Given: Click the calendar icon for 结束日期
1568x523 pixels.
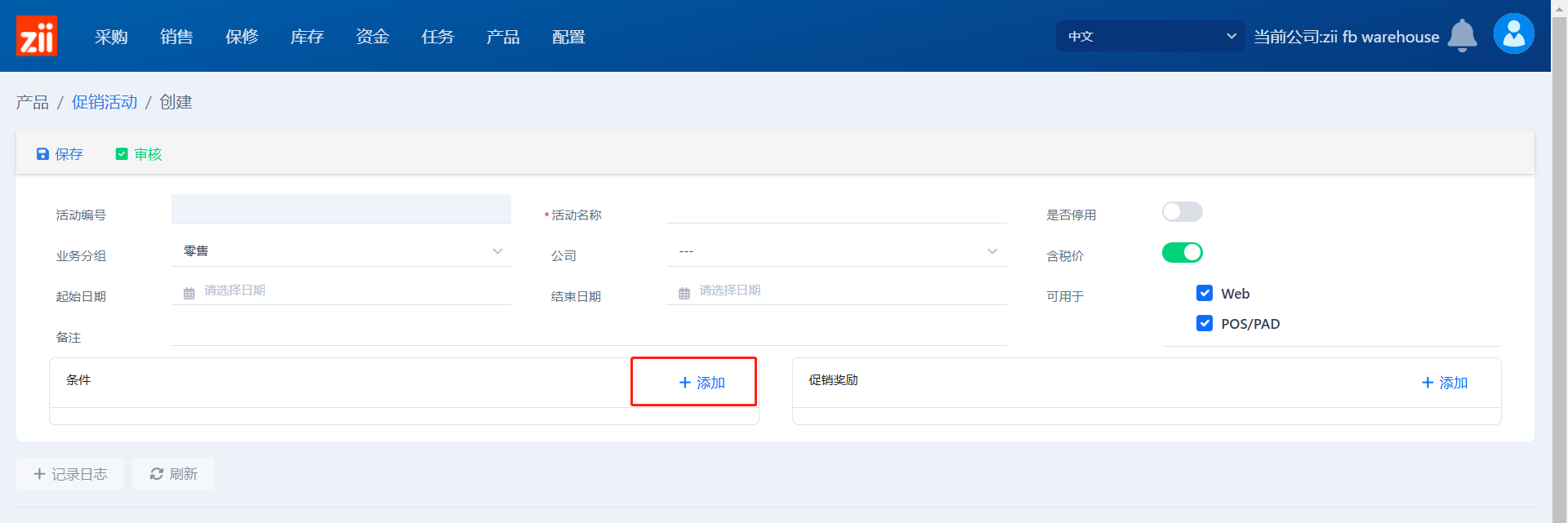Looking at the screenshot, I should [684, 293].
